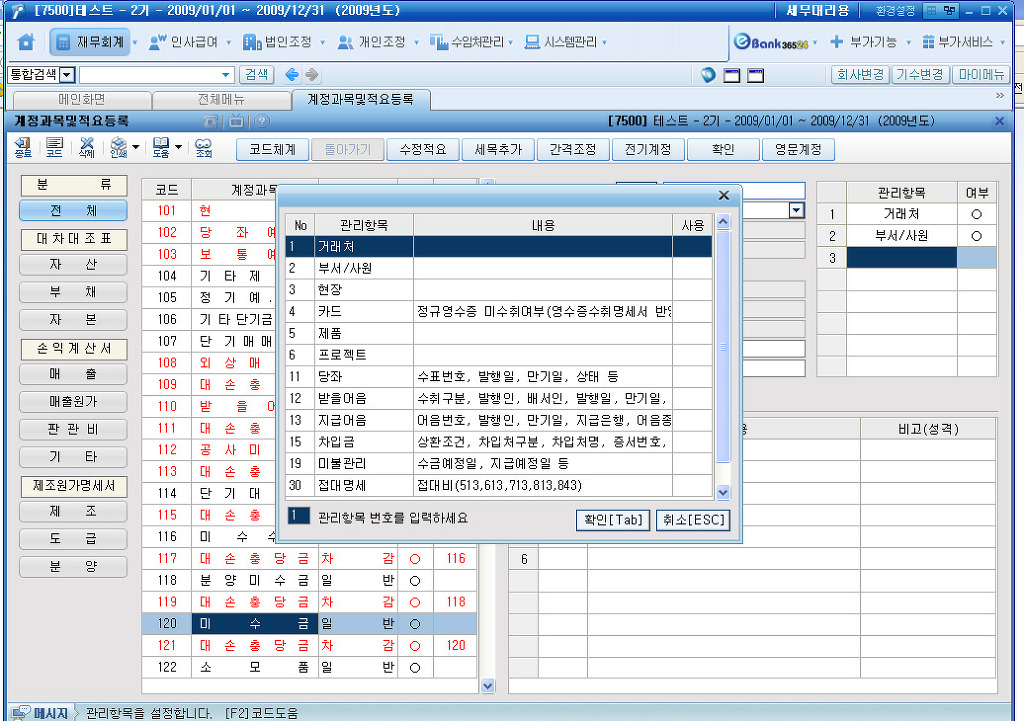Click the 인쇄 (print) toolbar icon

click(117, 148)
